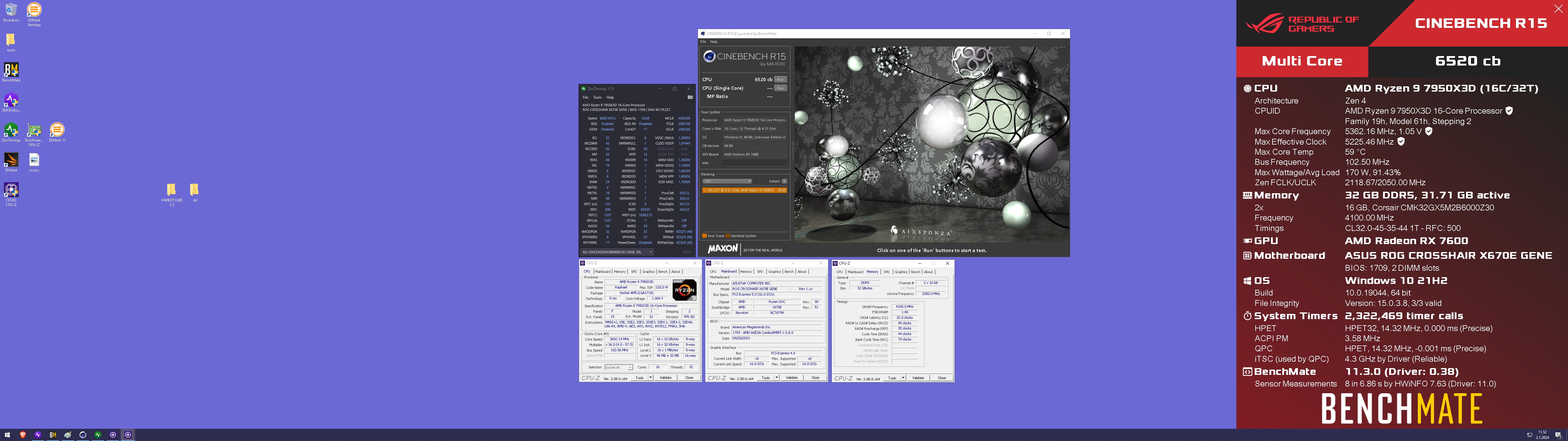
Task: Select the CPUID CPU-Z desktop shortcut
Action: pos(11,194)
